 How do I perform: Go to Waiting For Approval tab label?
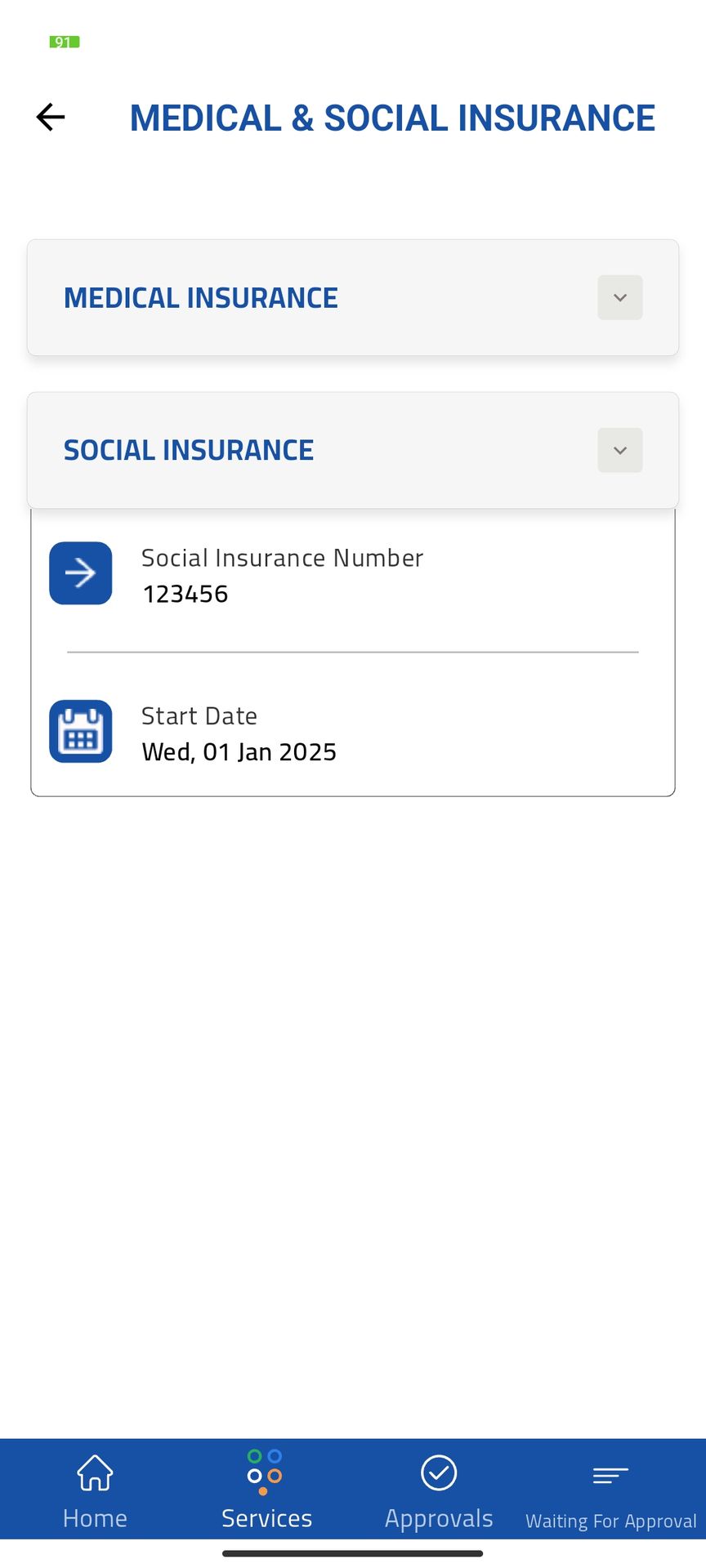(x=610, y=1521)
